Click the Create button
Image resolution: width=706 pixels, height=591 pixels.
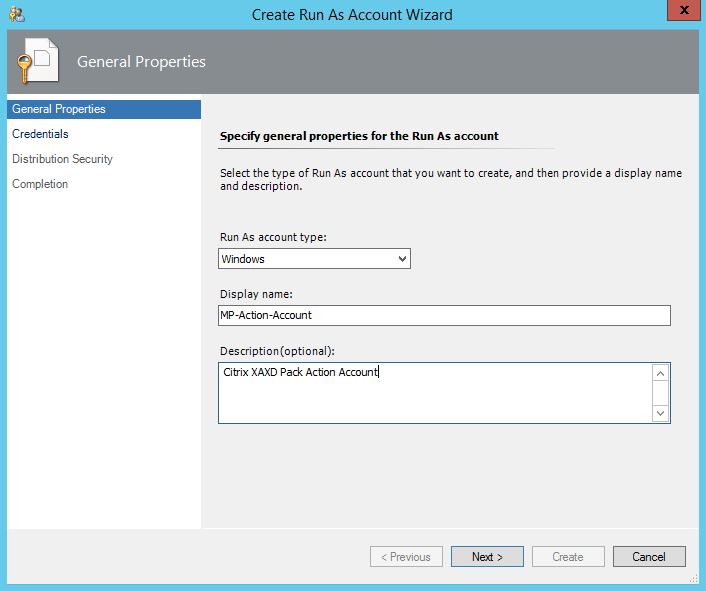tap(568, 557)
